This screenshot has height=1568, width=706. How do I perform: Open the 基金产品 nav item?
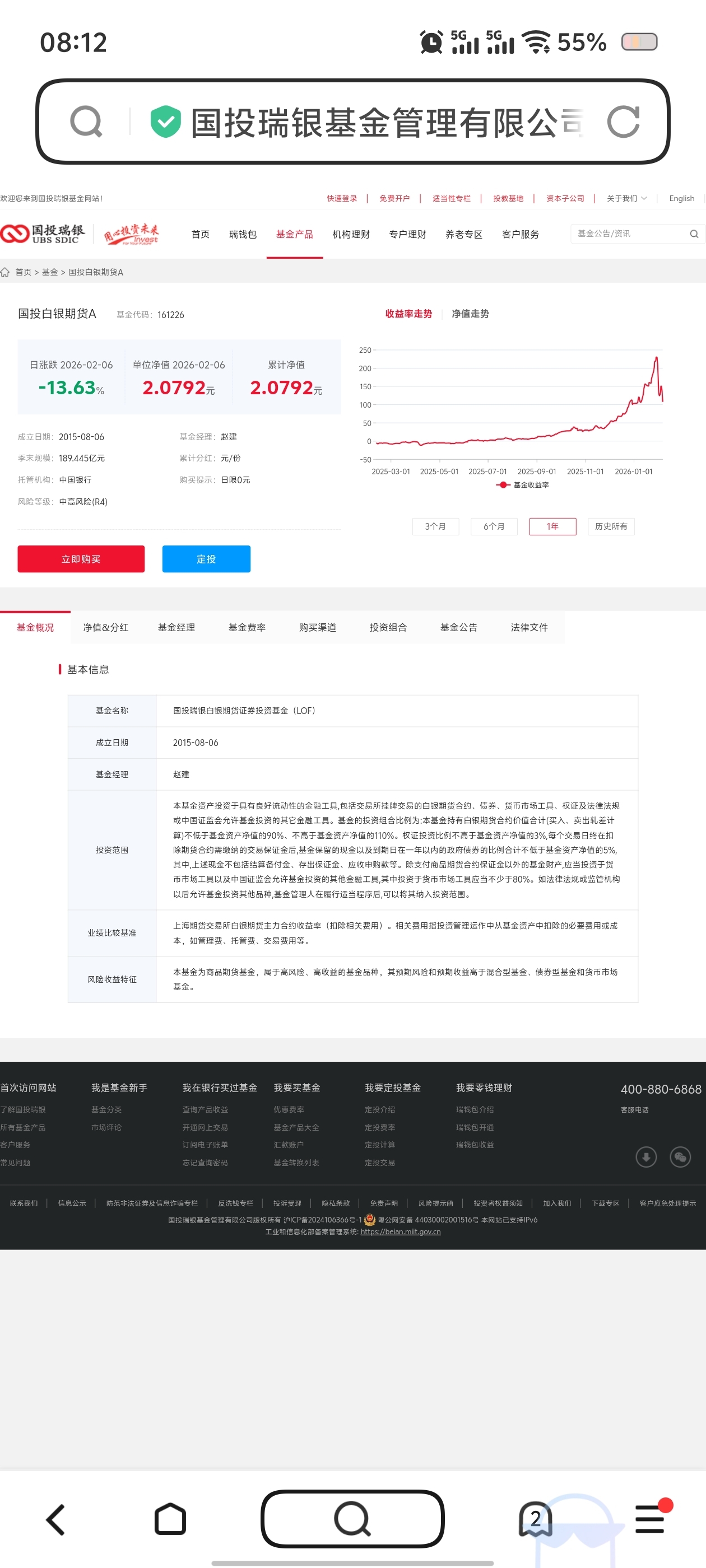tap(294, 234)
